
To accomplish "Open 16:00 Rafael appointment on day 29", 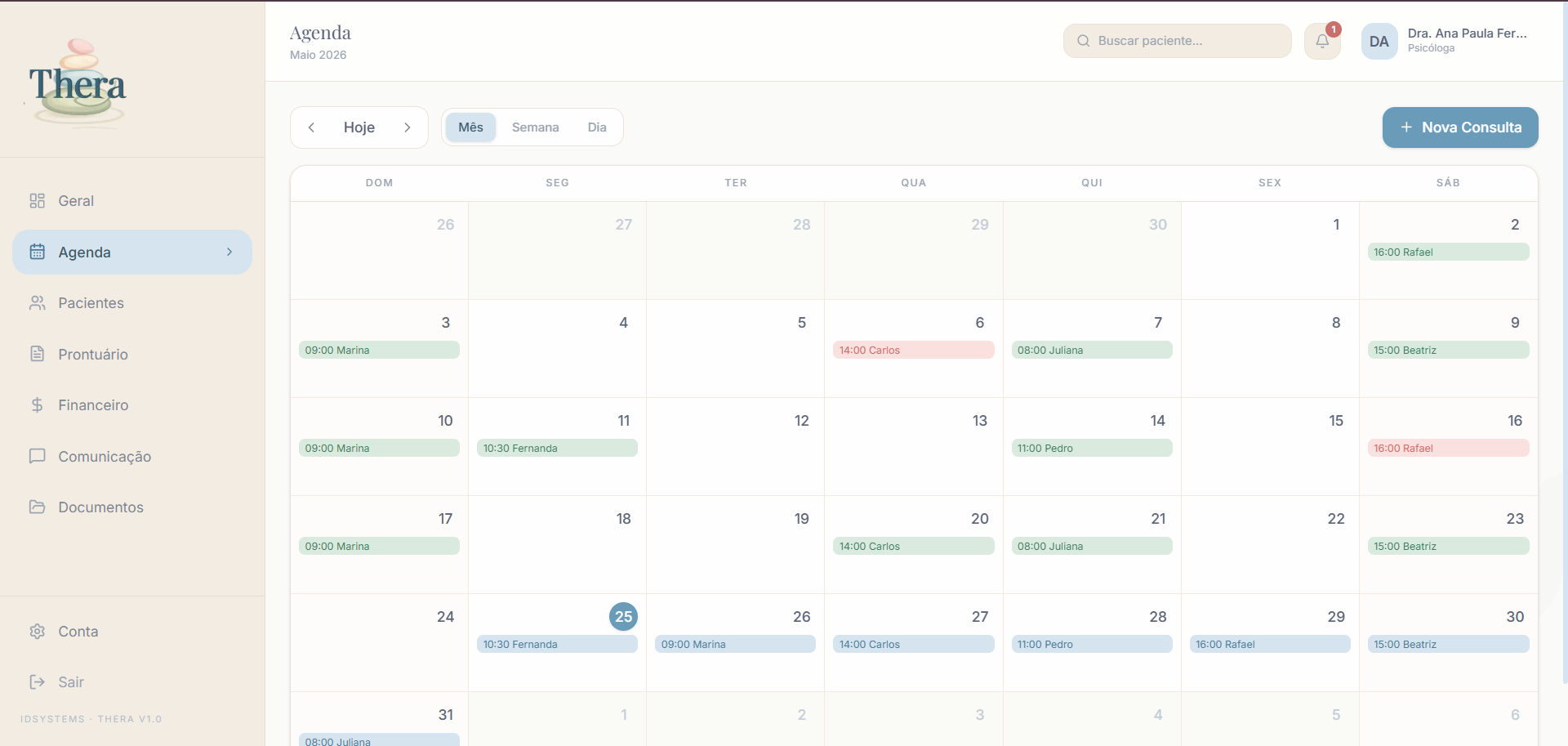I will coord(1270,644).
